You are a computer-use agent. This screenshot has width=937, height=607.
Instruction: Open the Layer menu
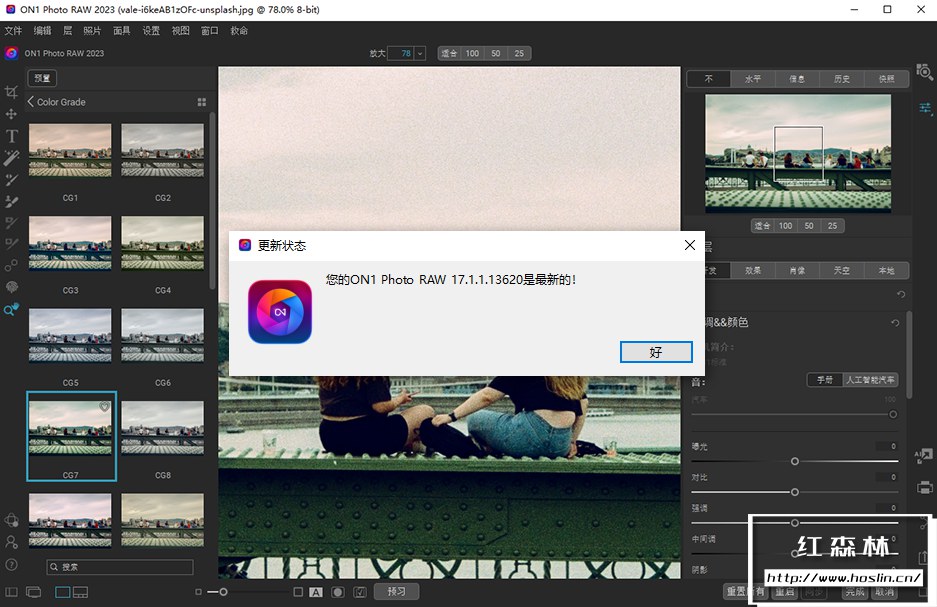[68, 30]
